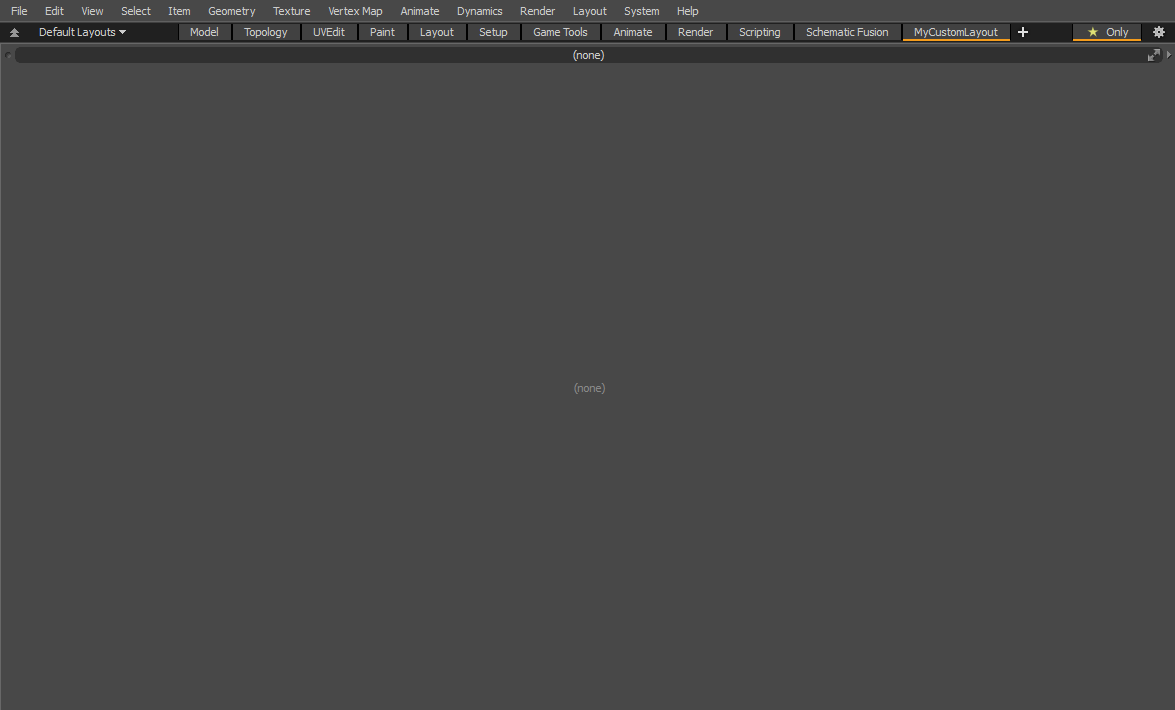Open the Vertex Map menu
This screenshot has height=710, width=1175.
tap(355, 11)
